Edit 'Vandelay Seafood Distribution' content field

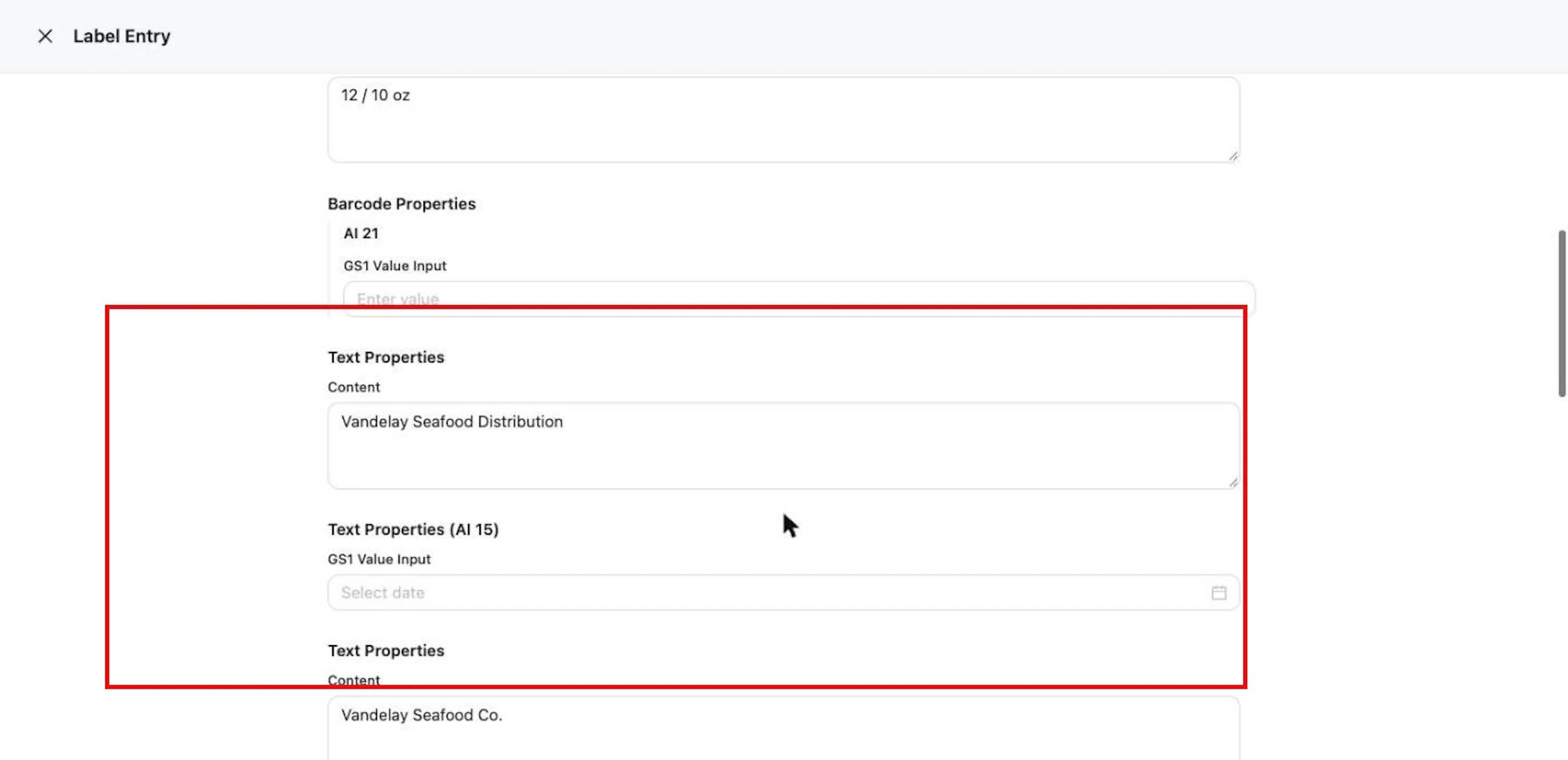784,446
